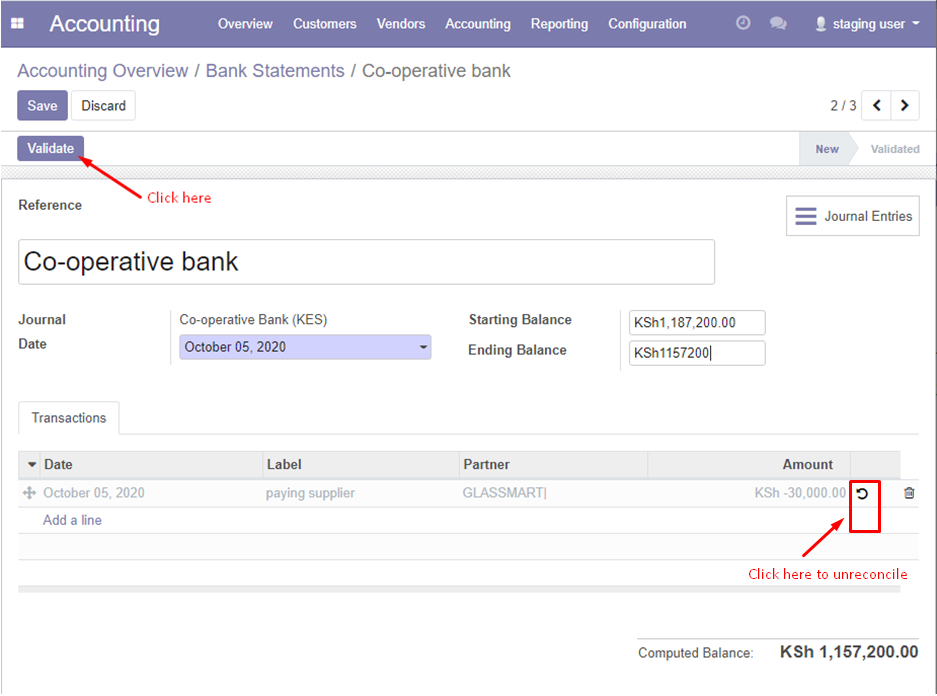Open the Customers menu
The width and height of the screenshot is (937, 696).
324,24
